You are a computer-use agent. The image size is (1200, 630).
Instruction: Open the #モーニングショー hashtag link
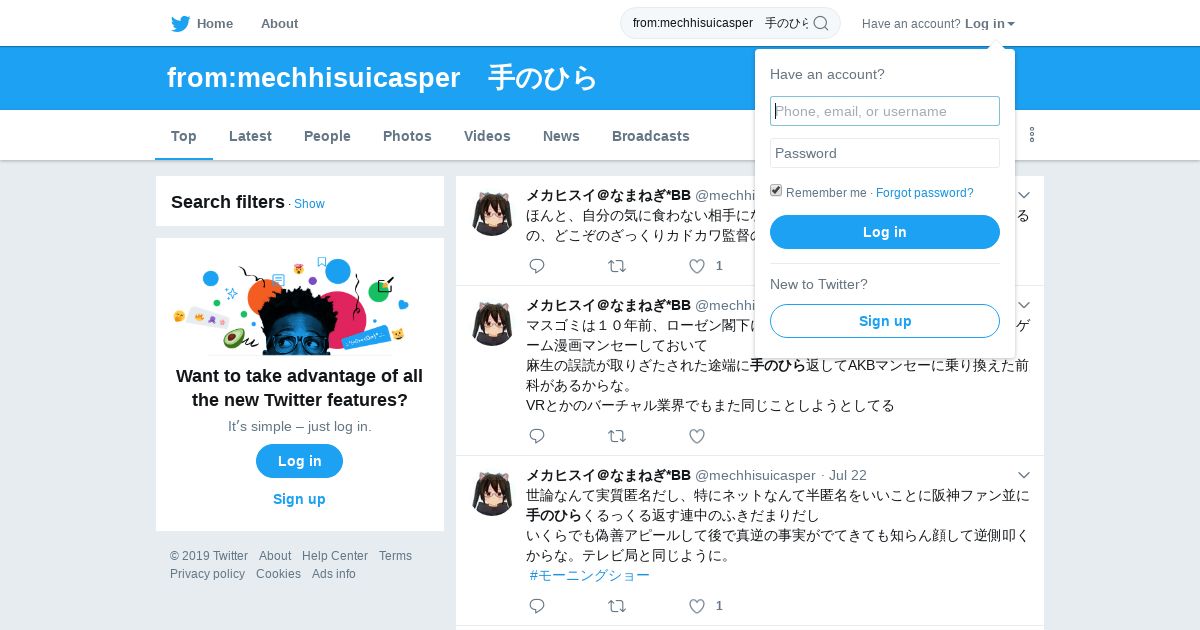[x=590, y=576]
